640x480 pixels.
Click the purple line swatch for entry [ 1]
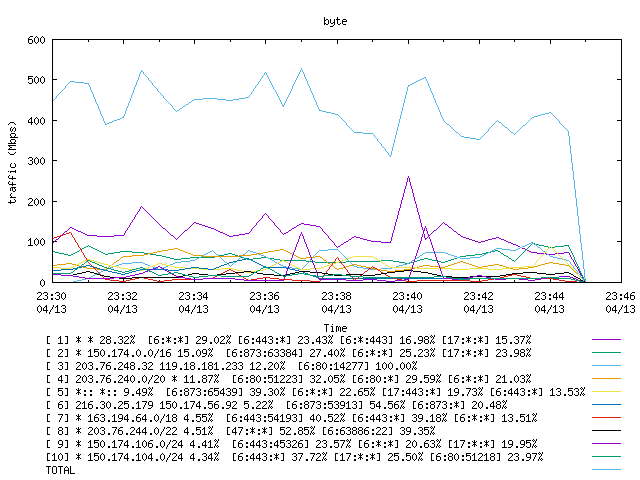[x=606, y=340]
